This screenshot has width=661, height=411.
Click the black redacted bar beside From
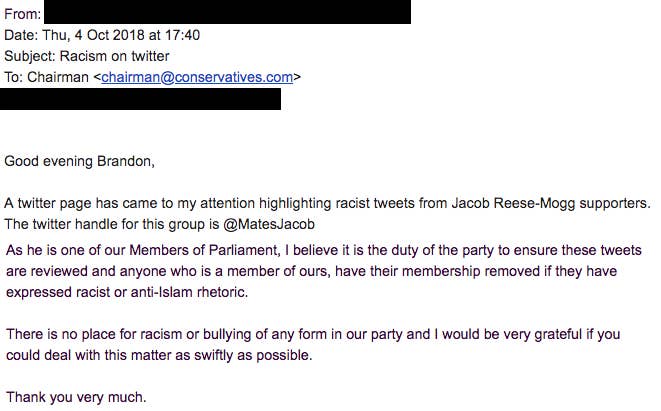pos(228,12)
